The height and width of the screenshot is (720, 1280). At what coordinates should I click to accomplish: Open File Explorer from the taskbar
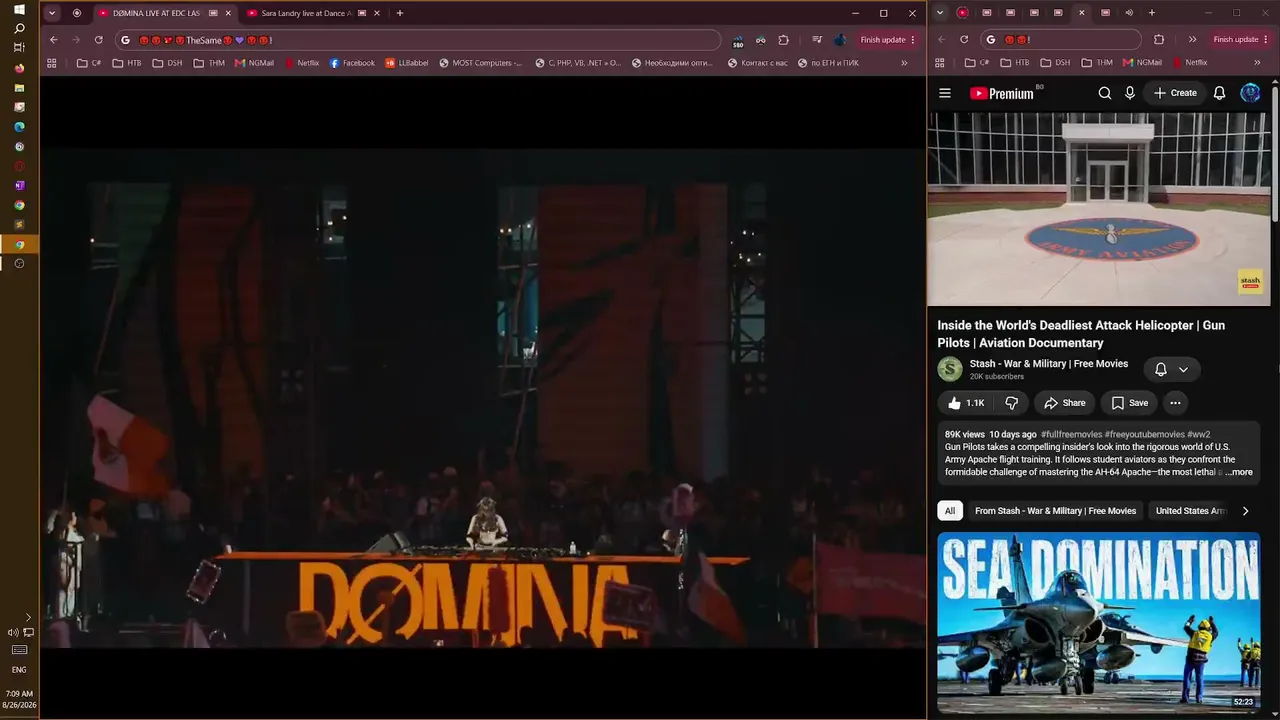(x=19, y=88)
